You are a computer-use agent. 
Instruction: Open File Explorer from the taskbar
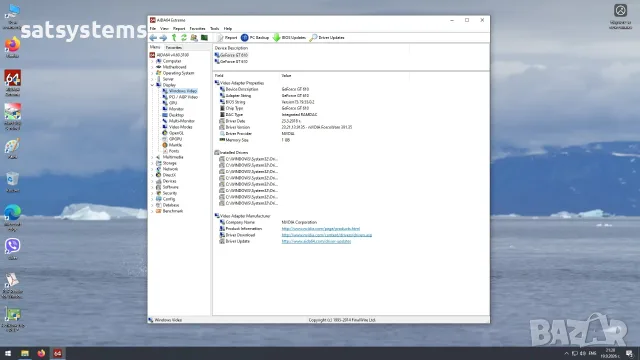25,353
